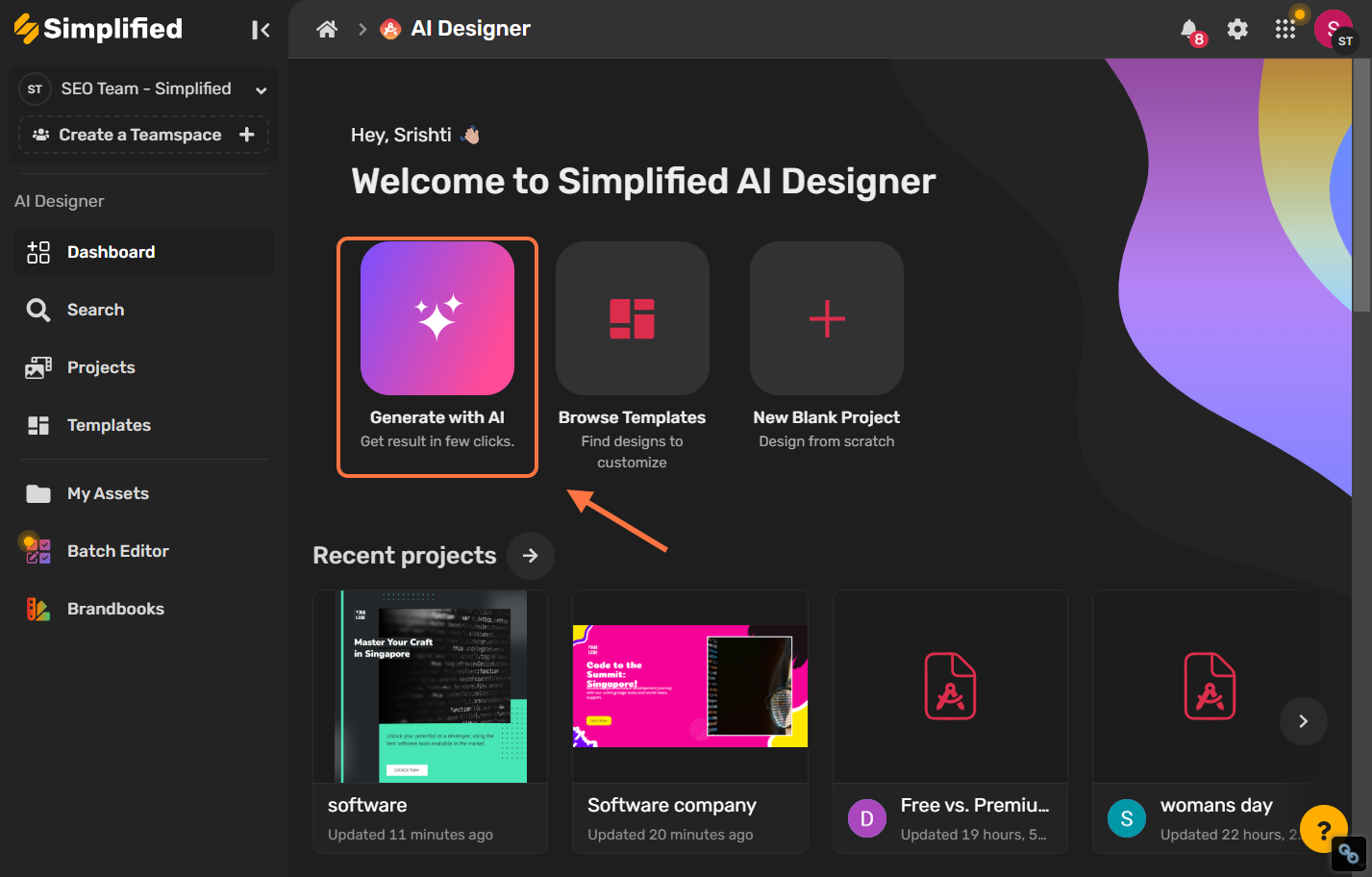Click the AI Designer breadcrumb icon
The height and width of the screenshot is (877, 1372).
(x=390, y=29)
